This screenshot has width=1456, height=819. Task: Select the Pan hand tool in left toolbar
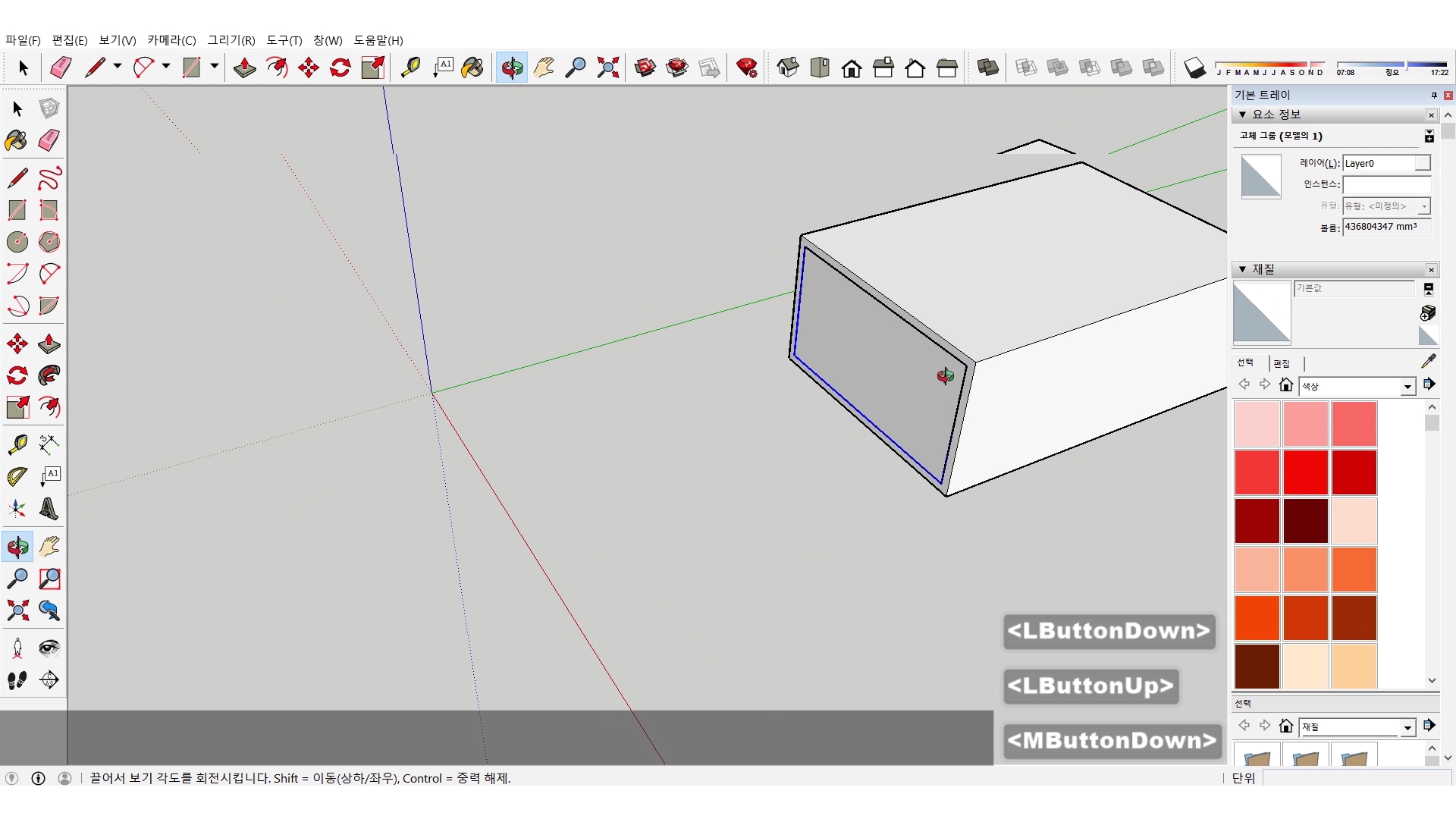(x=49, y=547)
